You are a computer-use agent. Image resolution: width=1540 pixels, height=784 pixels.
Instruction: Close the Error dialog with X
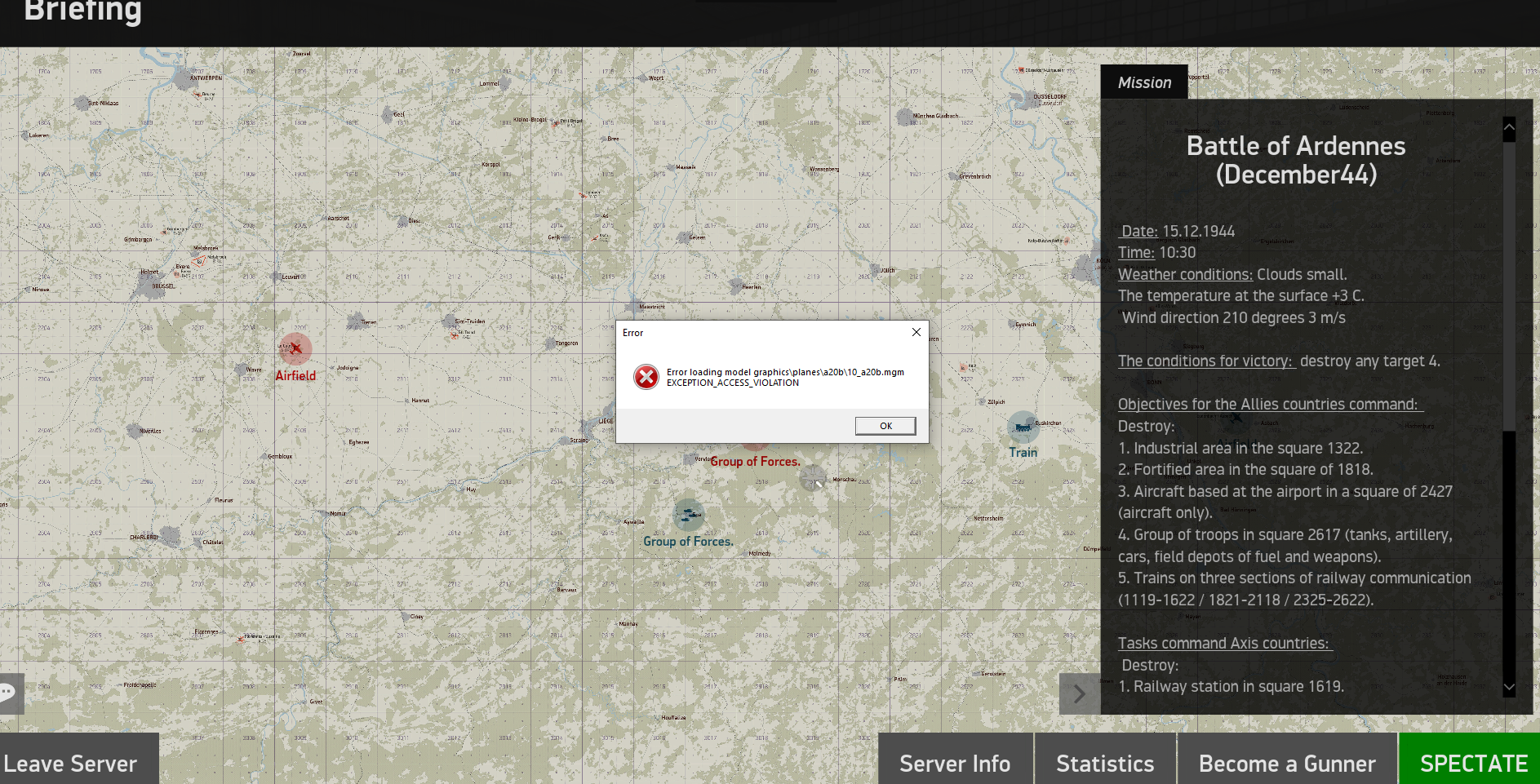click(x=916, y=332)
